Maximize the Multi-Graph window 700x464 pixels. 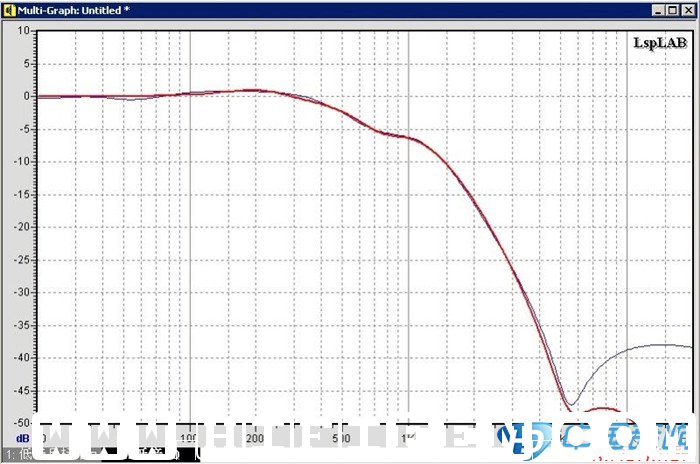tap(673, 10)
